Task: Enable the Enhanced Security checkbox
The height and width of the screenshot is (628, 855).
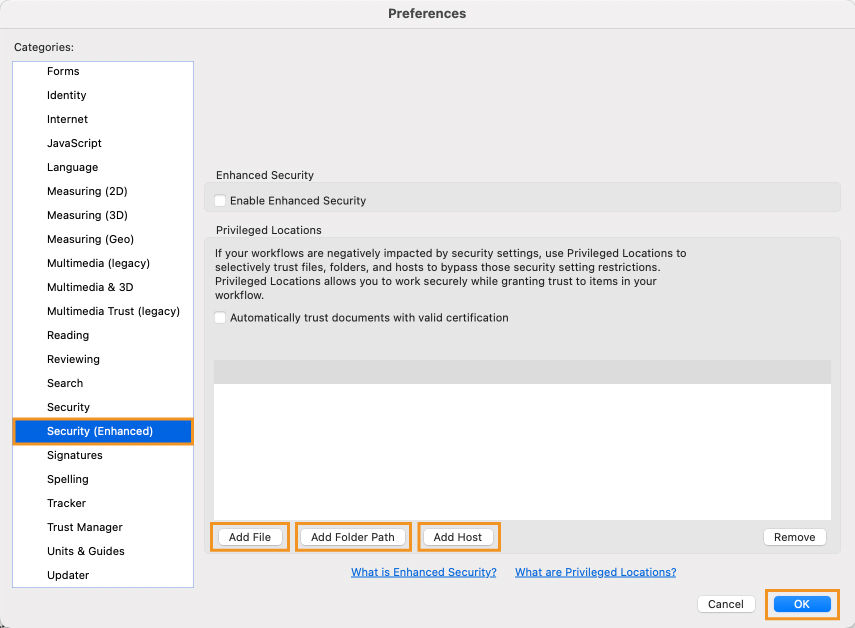Action: 220,201
